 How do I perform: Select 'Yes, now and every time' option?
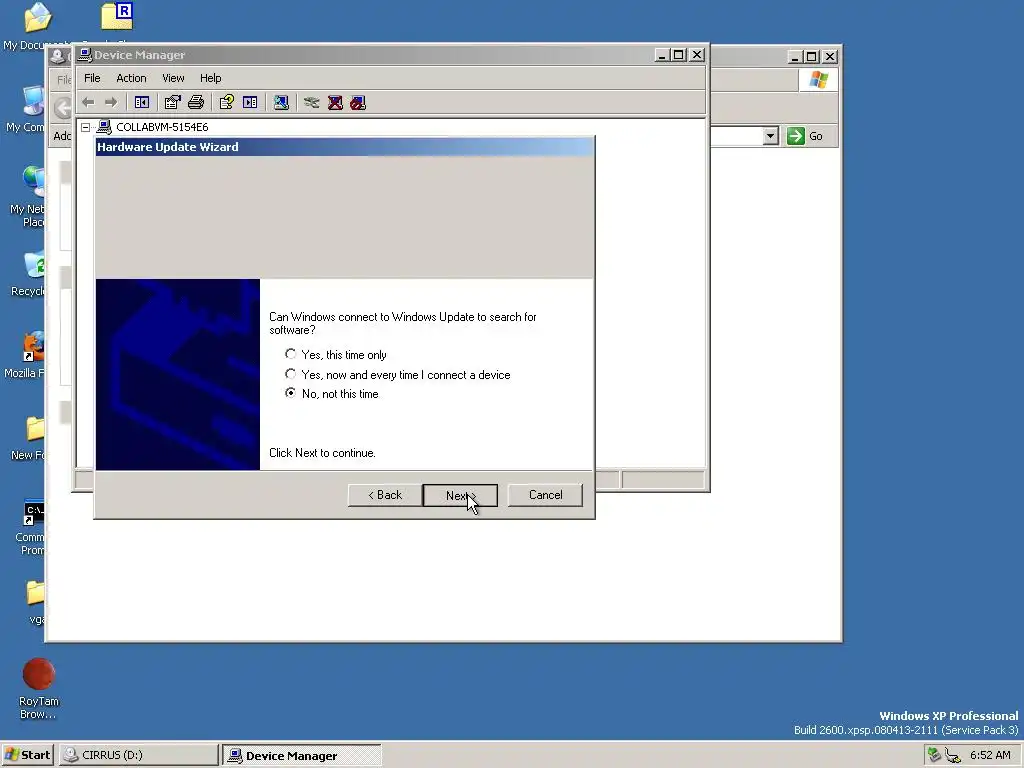[x=291, y=374]
